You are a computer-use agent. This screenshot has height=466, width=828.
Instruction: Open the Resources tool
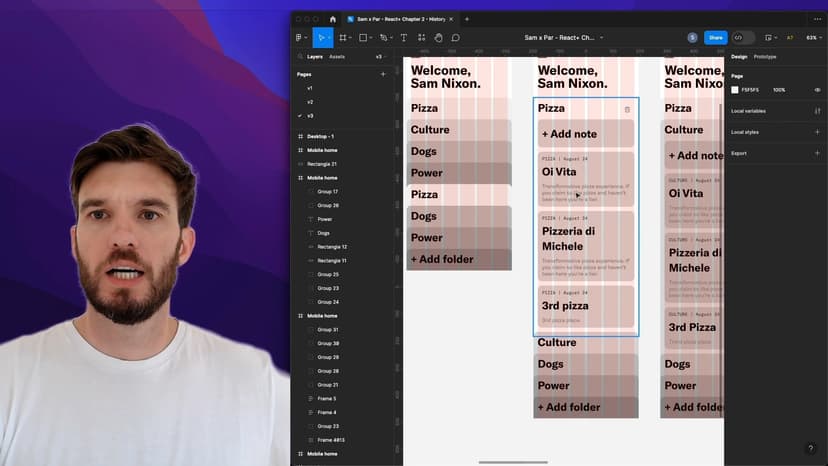421,38
